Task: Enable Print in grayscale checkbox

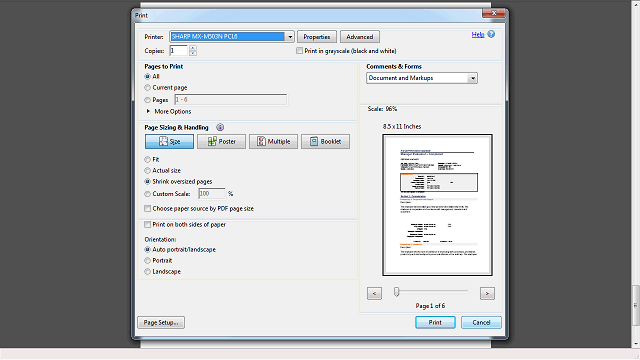Action: click(300, 51)
